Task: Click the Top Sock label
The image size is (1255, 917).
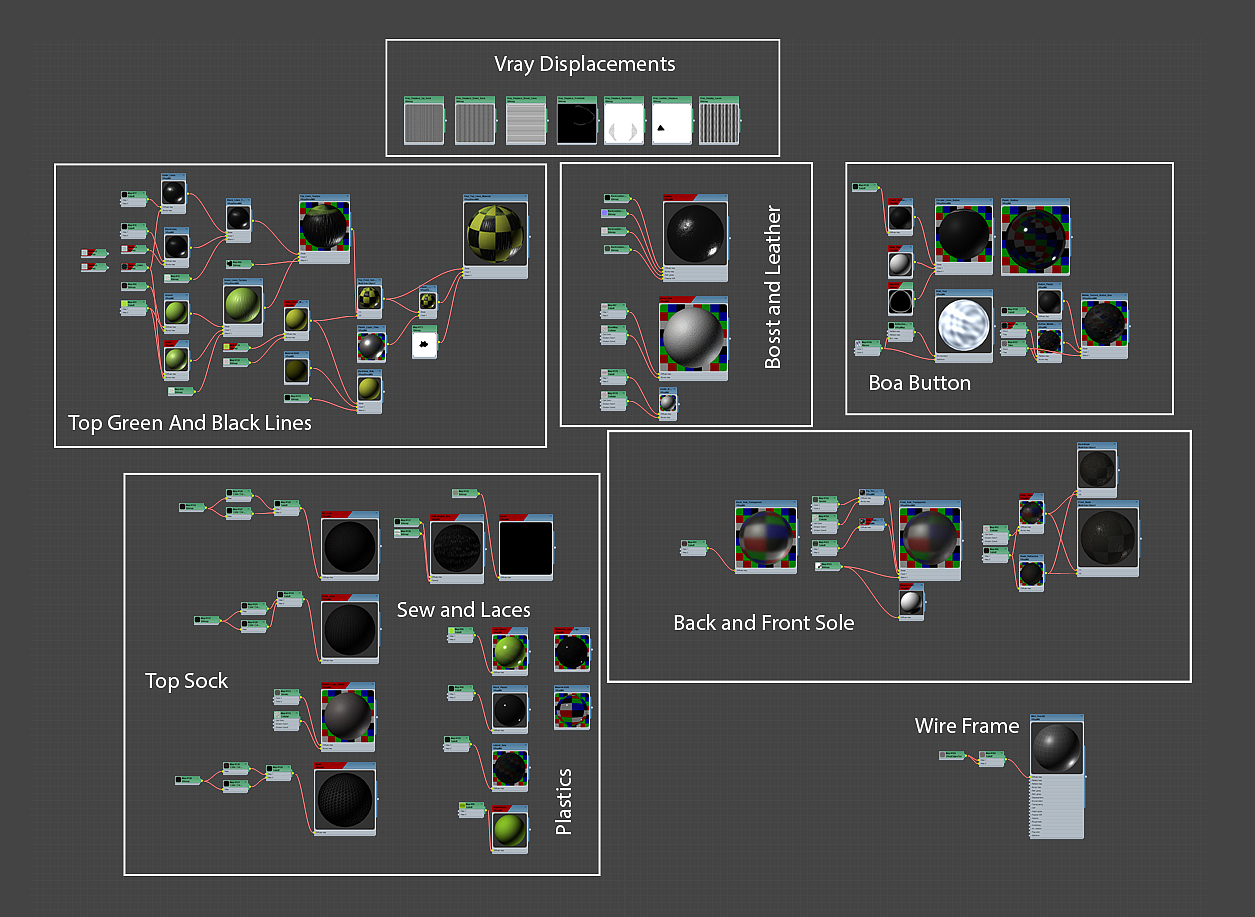Action: (187, 681)
